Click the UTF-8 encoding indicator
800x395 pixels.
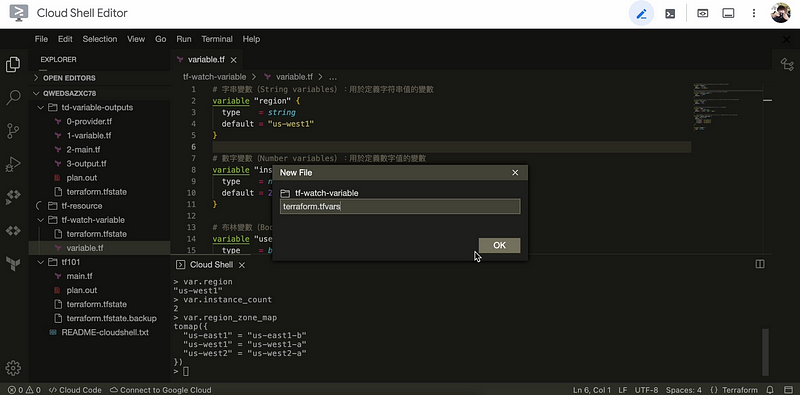(647, 390)
